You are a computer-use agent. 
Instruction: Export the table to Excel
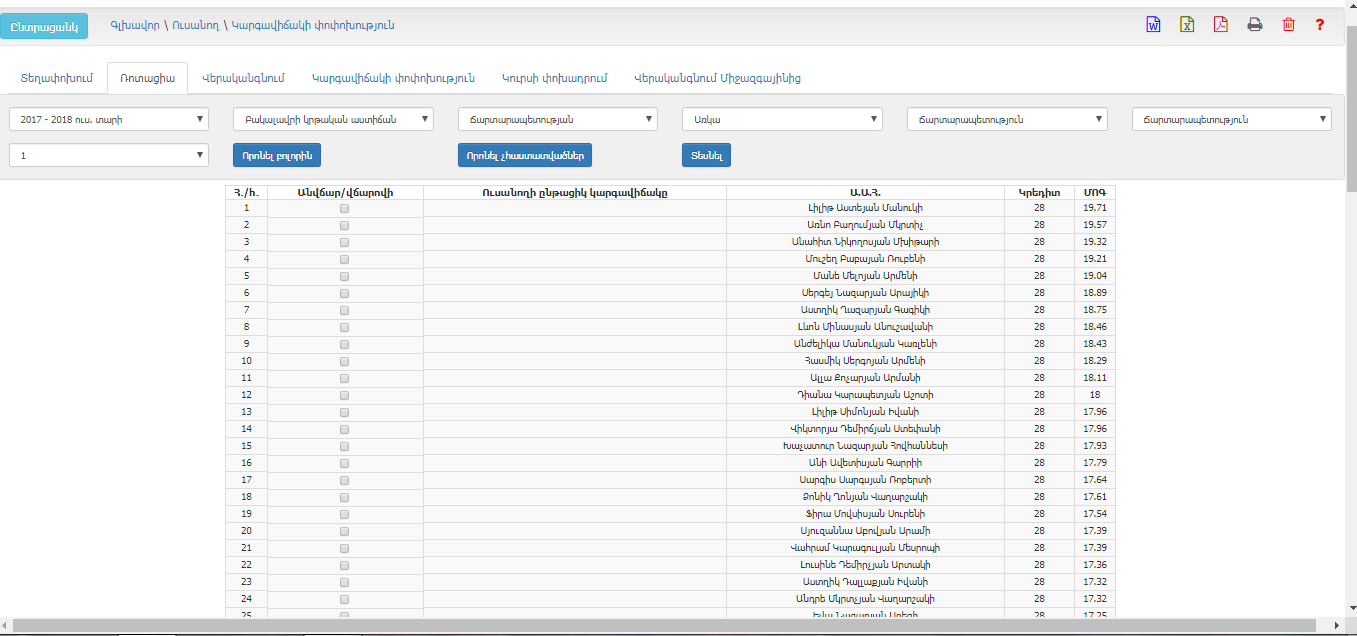coord(1187,25)
